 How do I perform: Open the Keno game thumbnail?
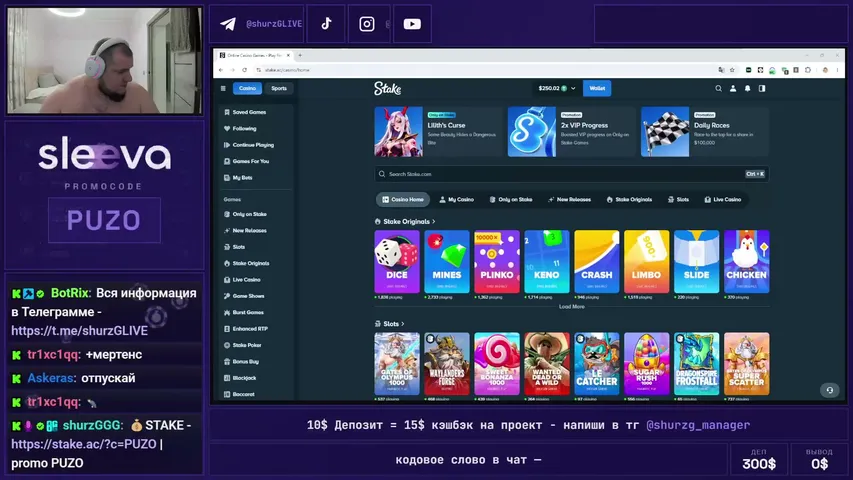(x=547, y=262)
